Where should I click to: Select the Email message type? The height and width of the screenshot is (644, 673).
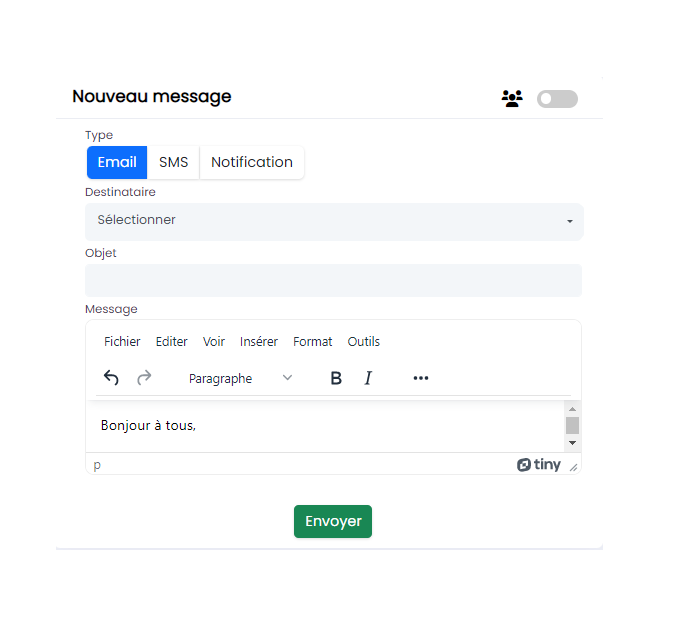tap(117, 162)
